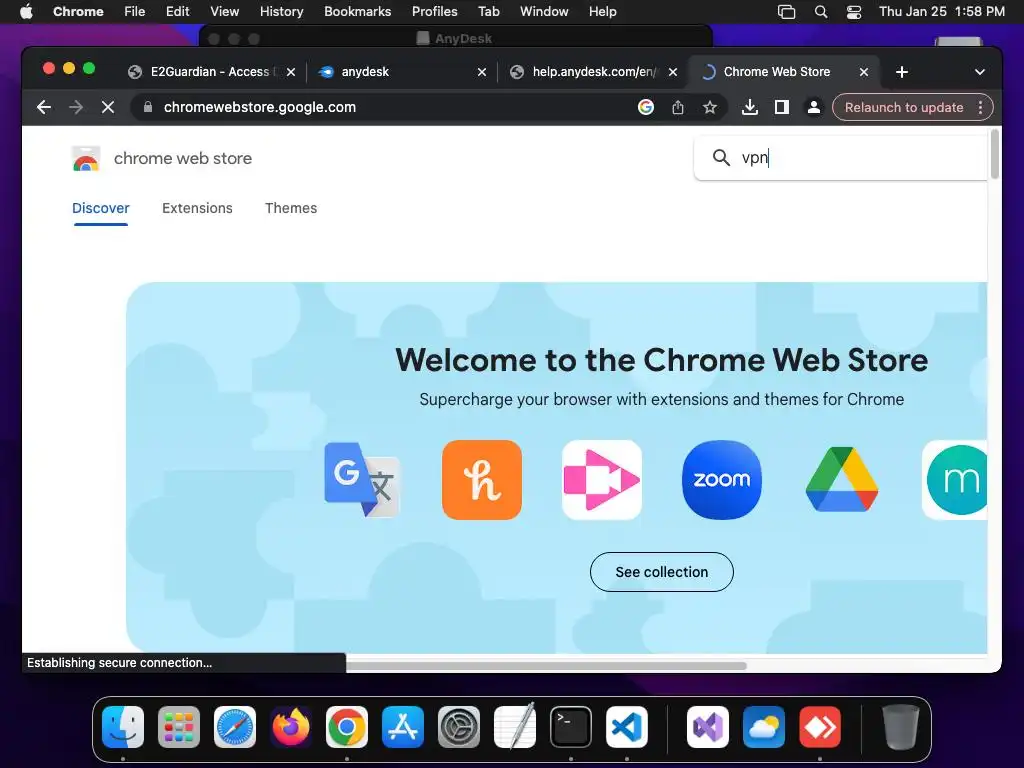Close the help.anydesk.com tab
The image size is (1024, 768).
point(673,72)
